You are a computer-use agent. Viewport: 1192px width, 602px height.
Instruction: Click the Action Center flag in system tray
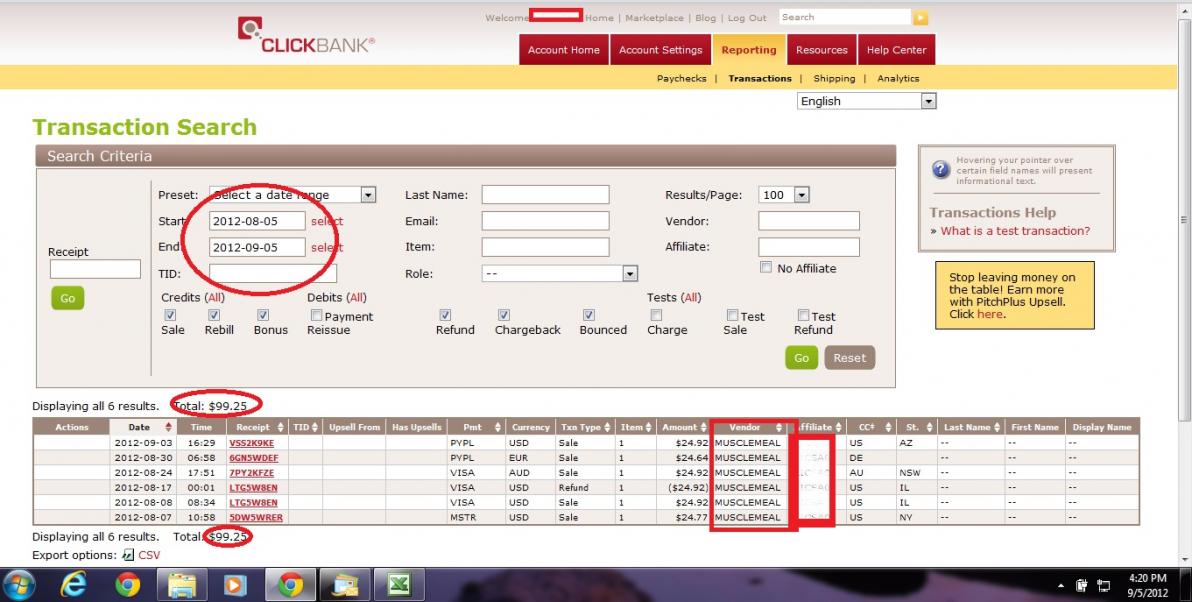[x=1082, y=585]
